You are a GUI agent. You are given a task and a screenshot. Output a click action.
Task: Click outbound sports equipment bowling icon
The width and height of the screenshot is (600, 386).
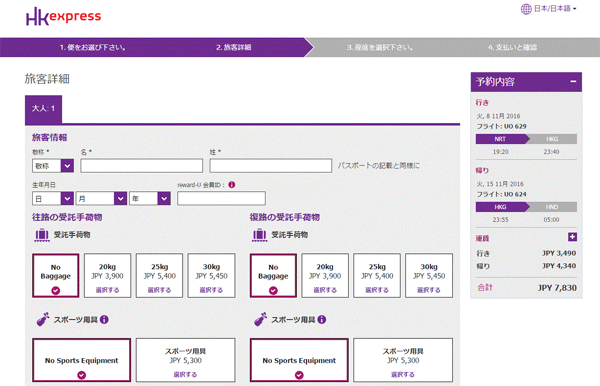click(43, 319)
